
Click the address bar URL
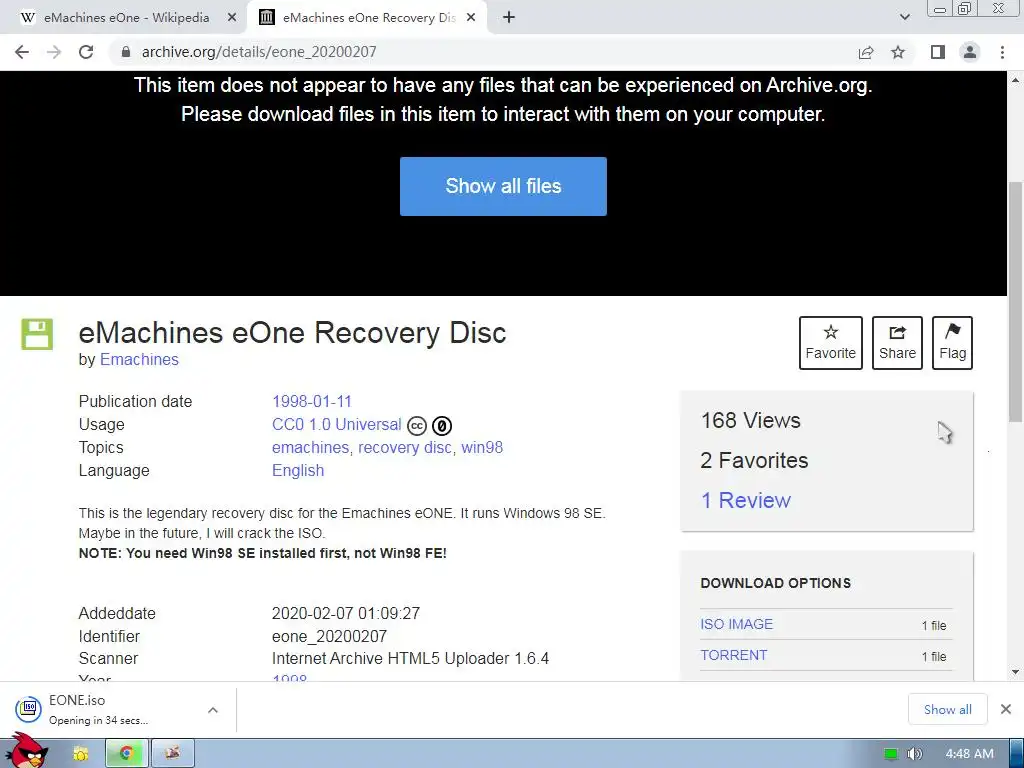[x=259, y=52]
